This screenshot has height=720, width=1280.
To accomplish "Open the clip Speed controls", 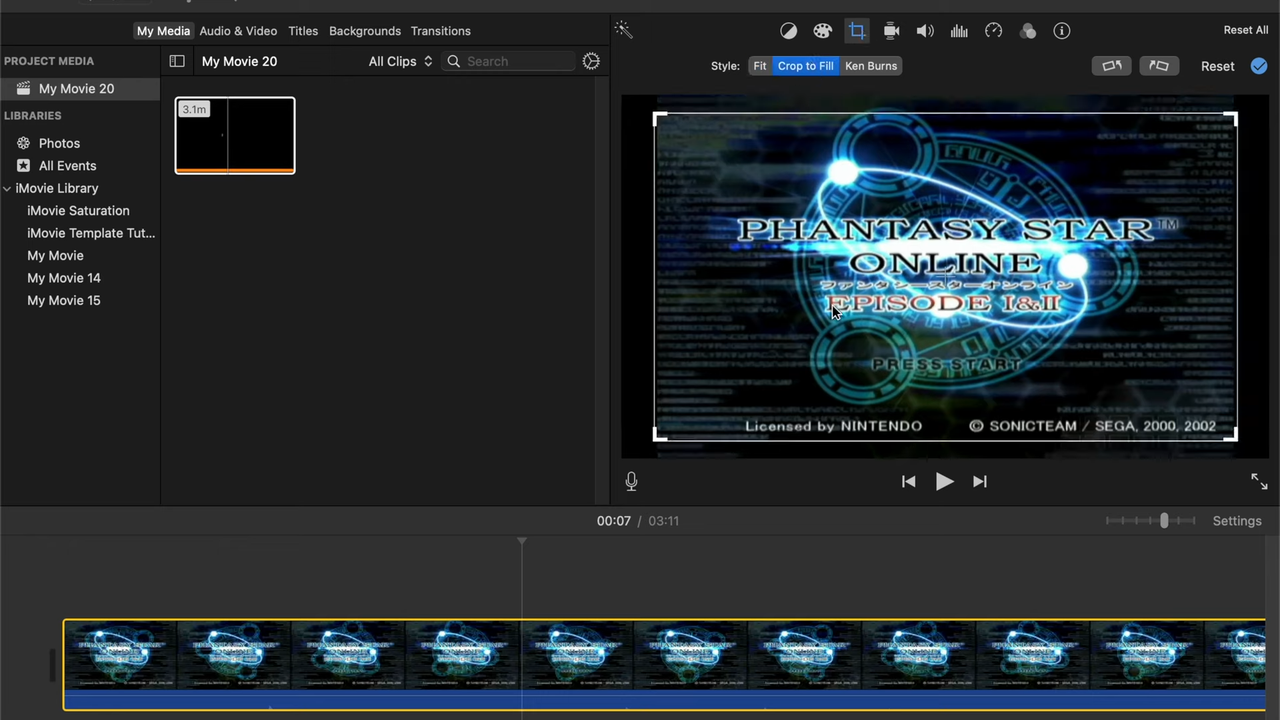I will (x=993, y=31).
